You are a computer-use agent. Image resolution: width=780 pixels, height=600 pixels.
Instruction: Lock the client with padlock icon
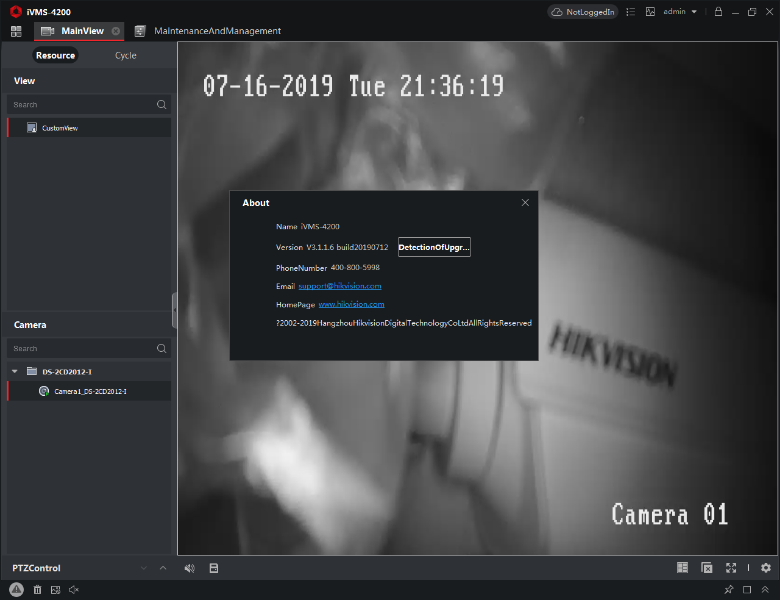[x=718, y=11]
